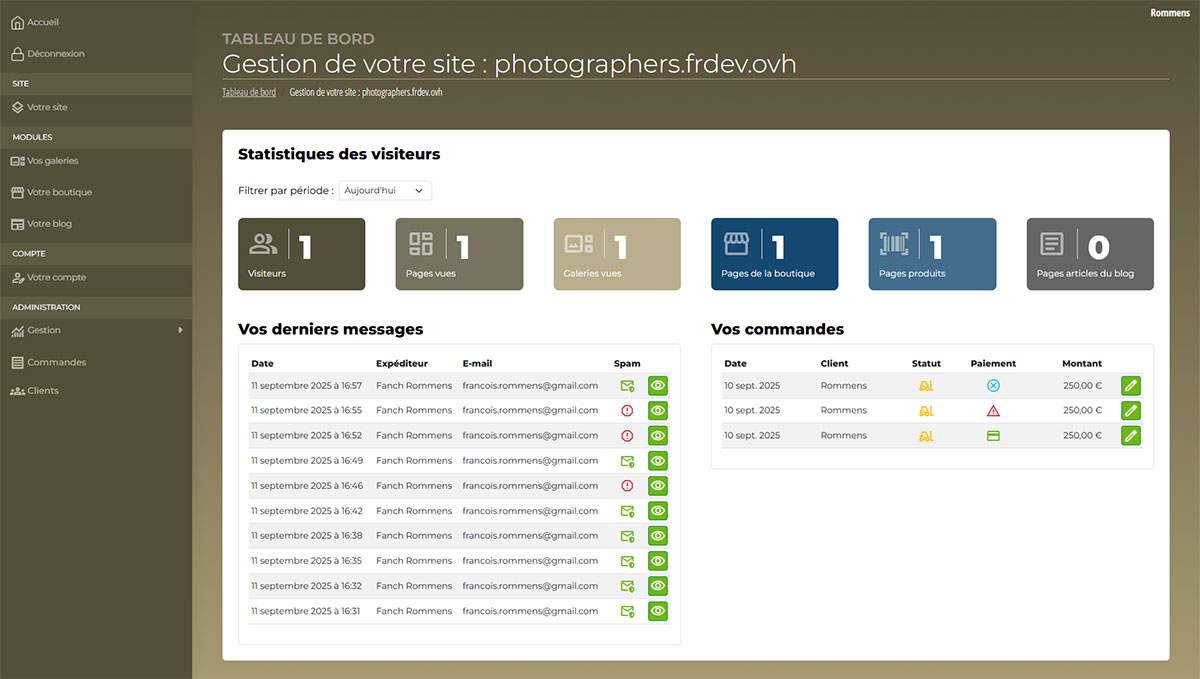Expand the Gestion submenu arrow
The image size is (1200, 679).
(x=180, y=330)
